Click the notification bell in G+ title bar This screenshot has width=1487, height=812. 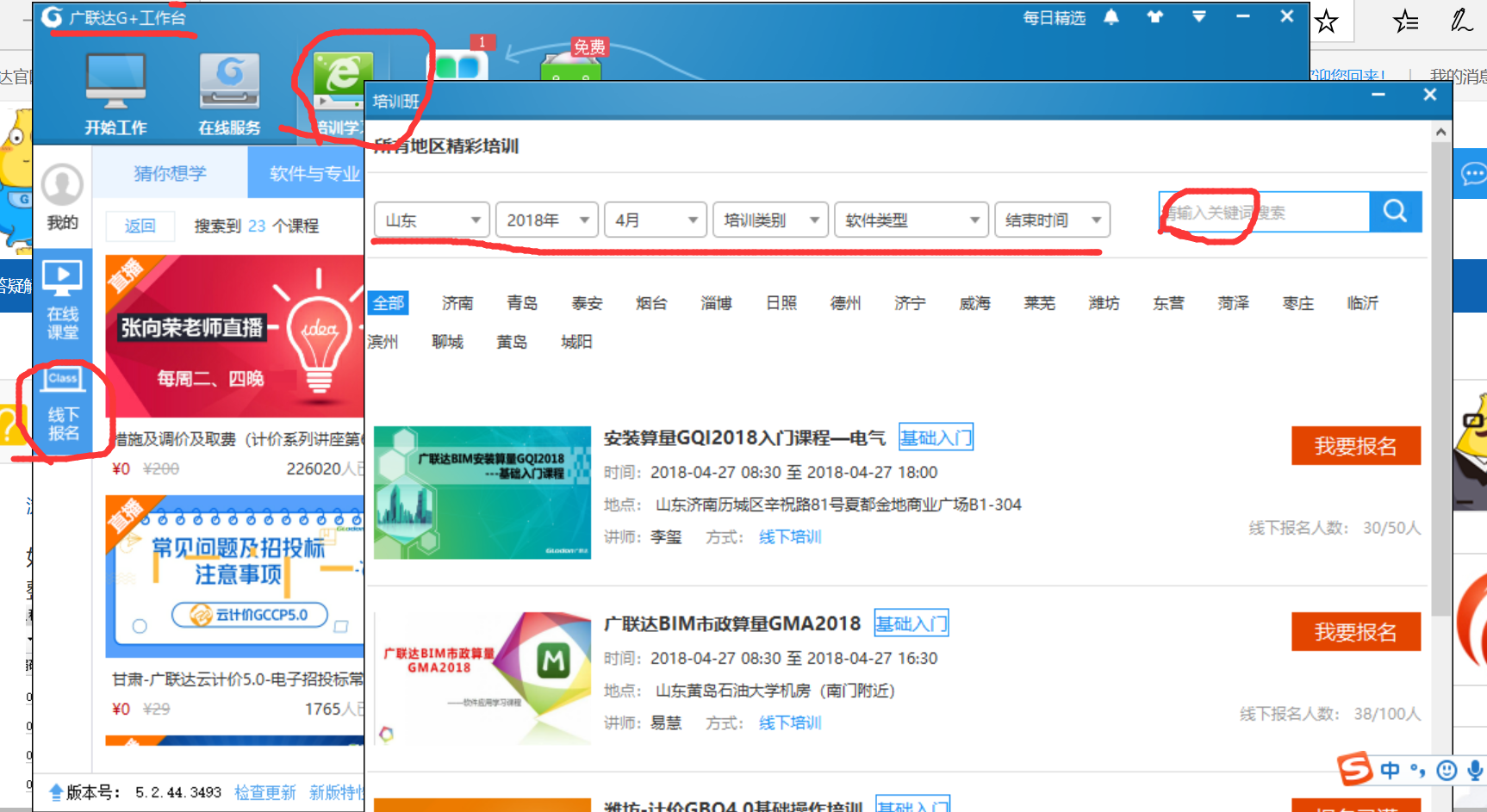(1111, 17)
